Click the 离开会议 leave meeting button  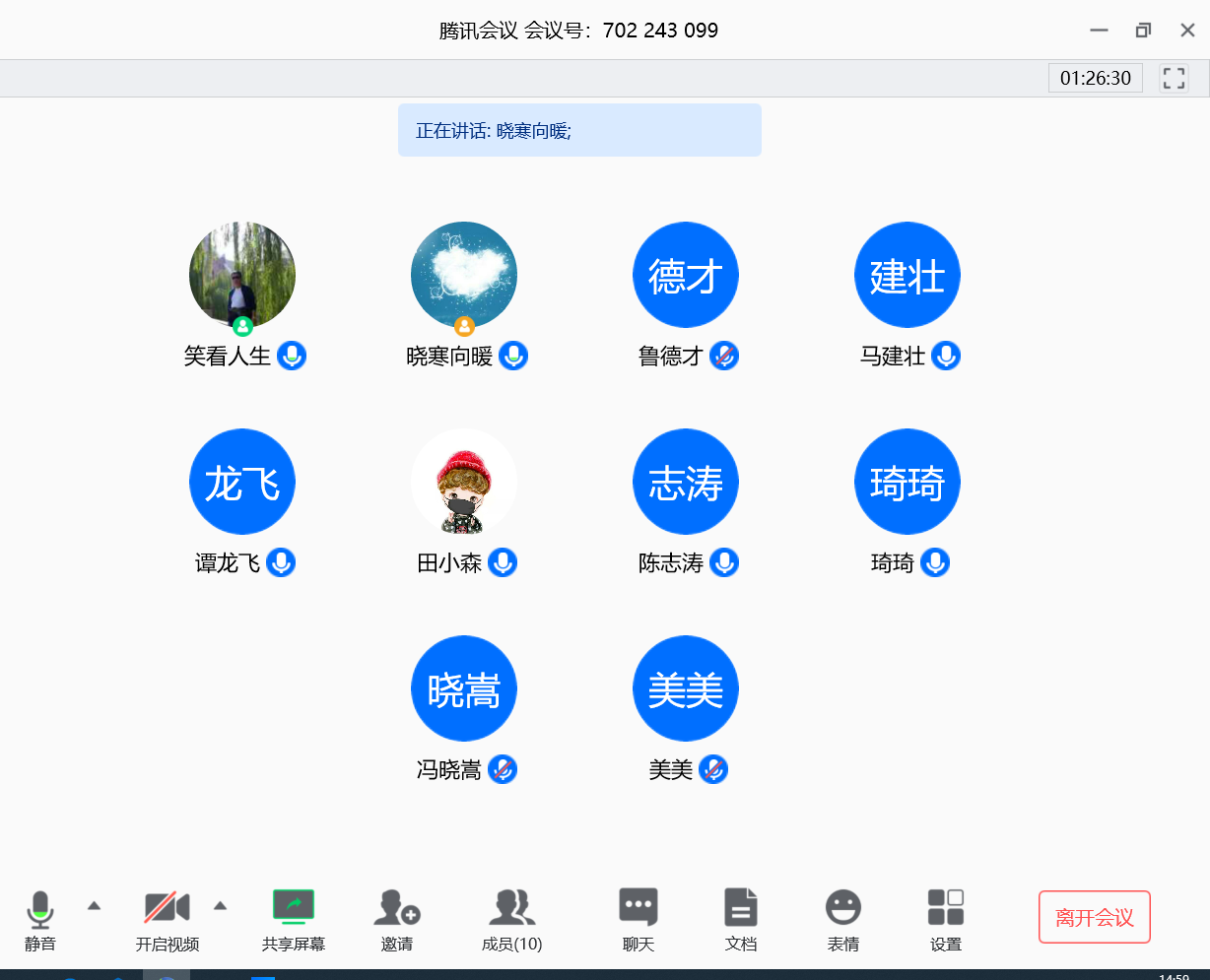(x=1094, y=917)
